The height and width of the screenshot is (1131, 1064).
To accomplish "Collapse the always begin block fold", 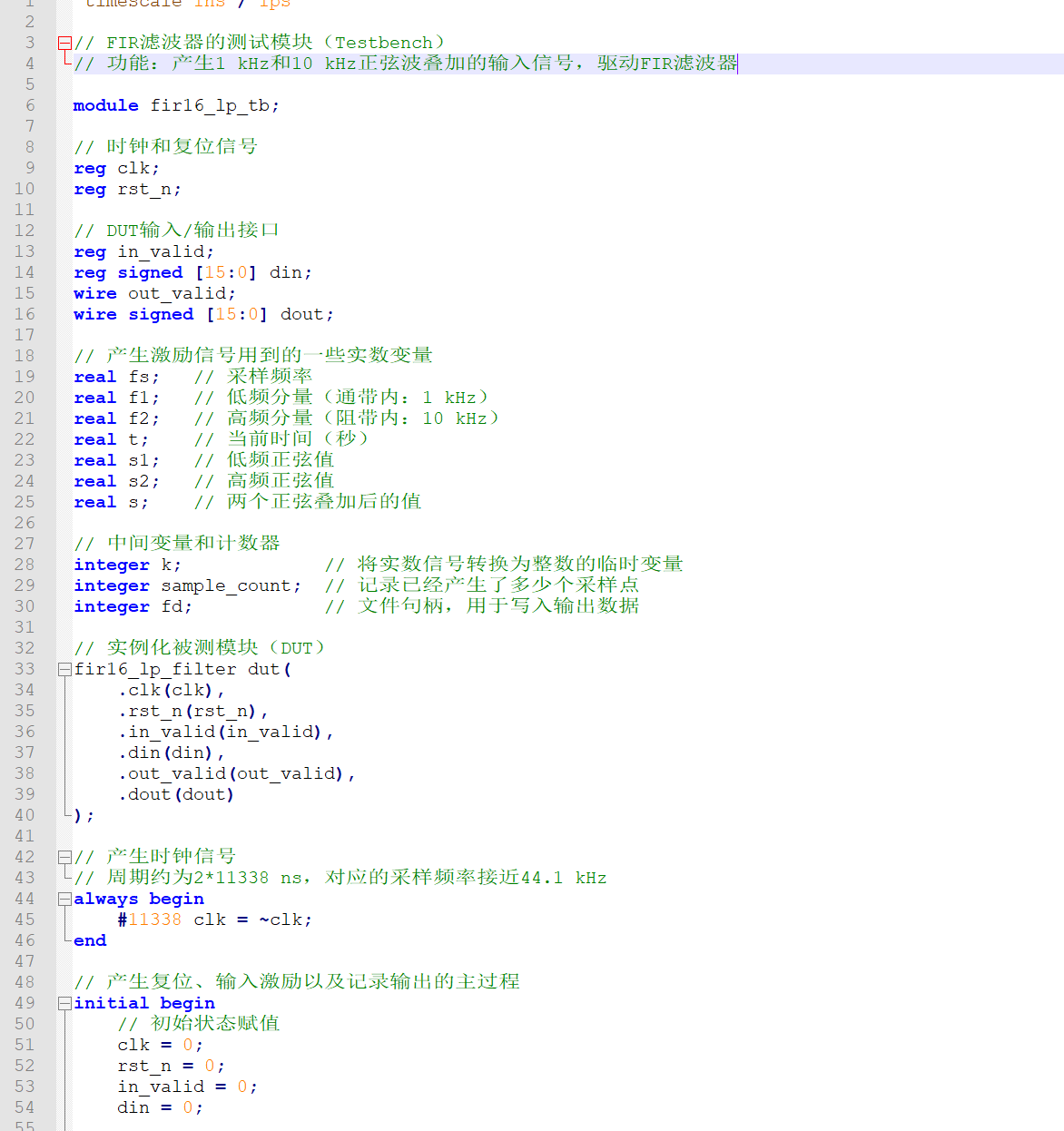I will [64, 899].
